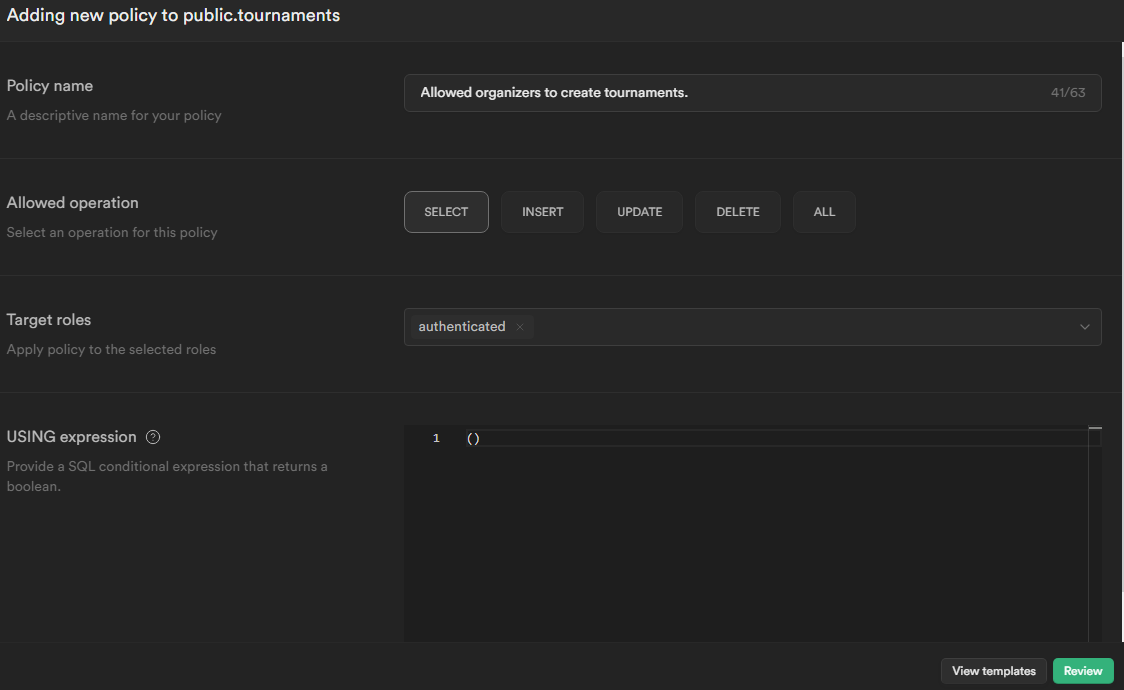Set operation to DELETE

coord(738,212)
